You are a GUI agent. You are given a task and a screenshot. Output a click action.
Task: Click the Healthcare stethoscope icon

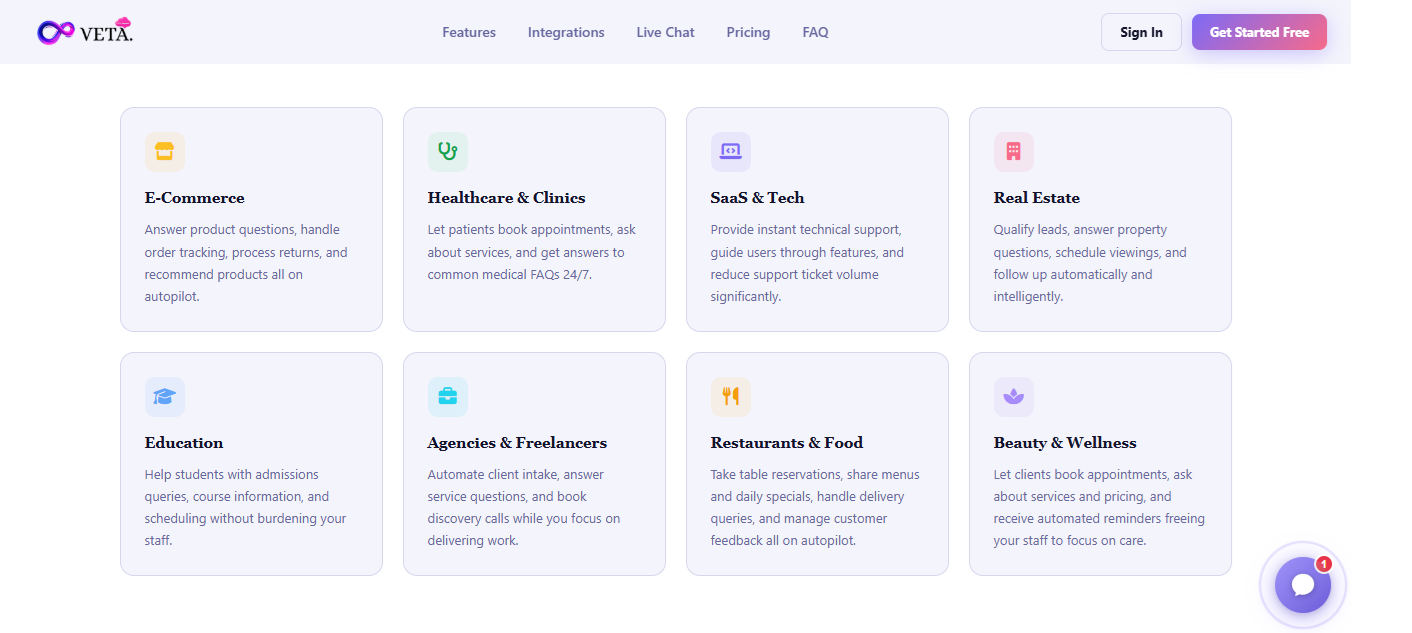coord(448,152)
